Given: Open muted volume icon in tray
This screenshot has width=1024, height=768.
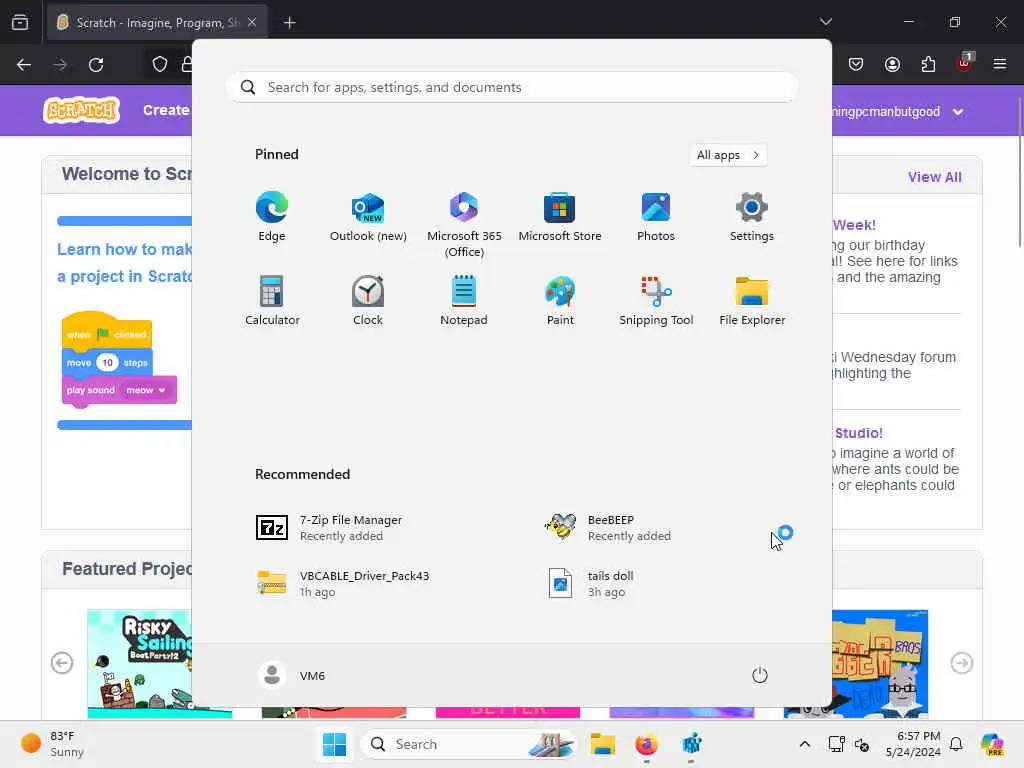Looking at the screenshot, I should [862, 744].
